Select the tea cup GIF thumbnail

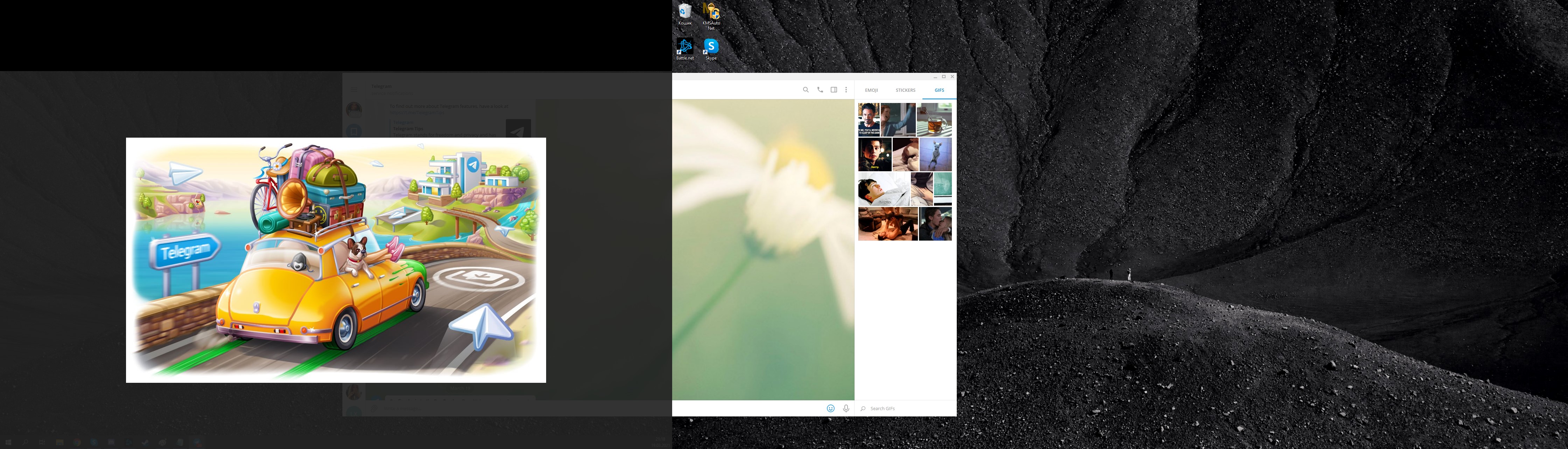(x=934, y=119)
